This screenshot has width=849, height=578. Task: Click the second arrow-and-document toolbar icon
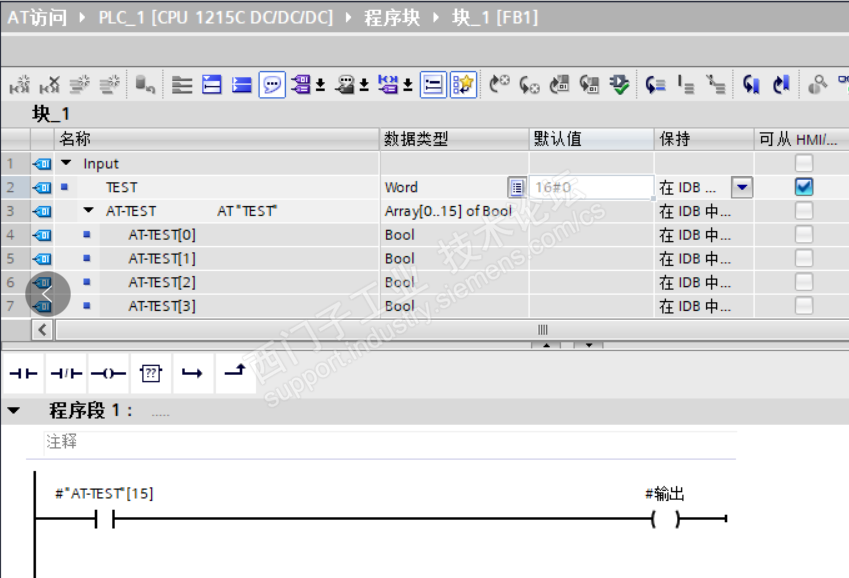click(x=589, y=85)
